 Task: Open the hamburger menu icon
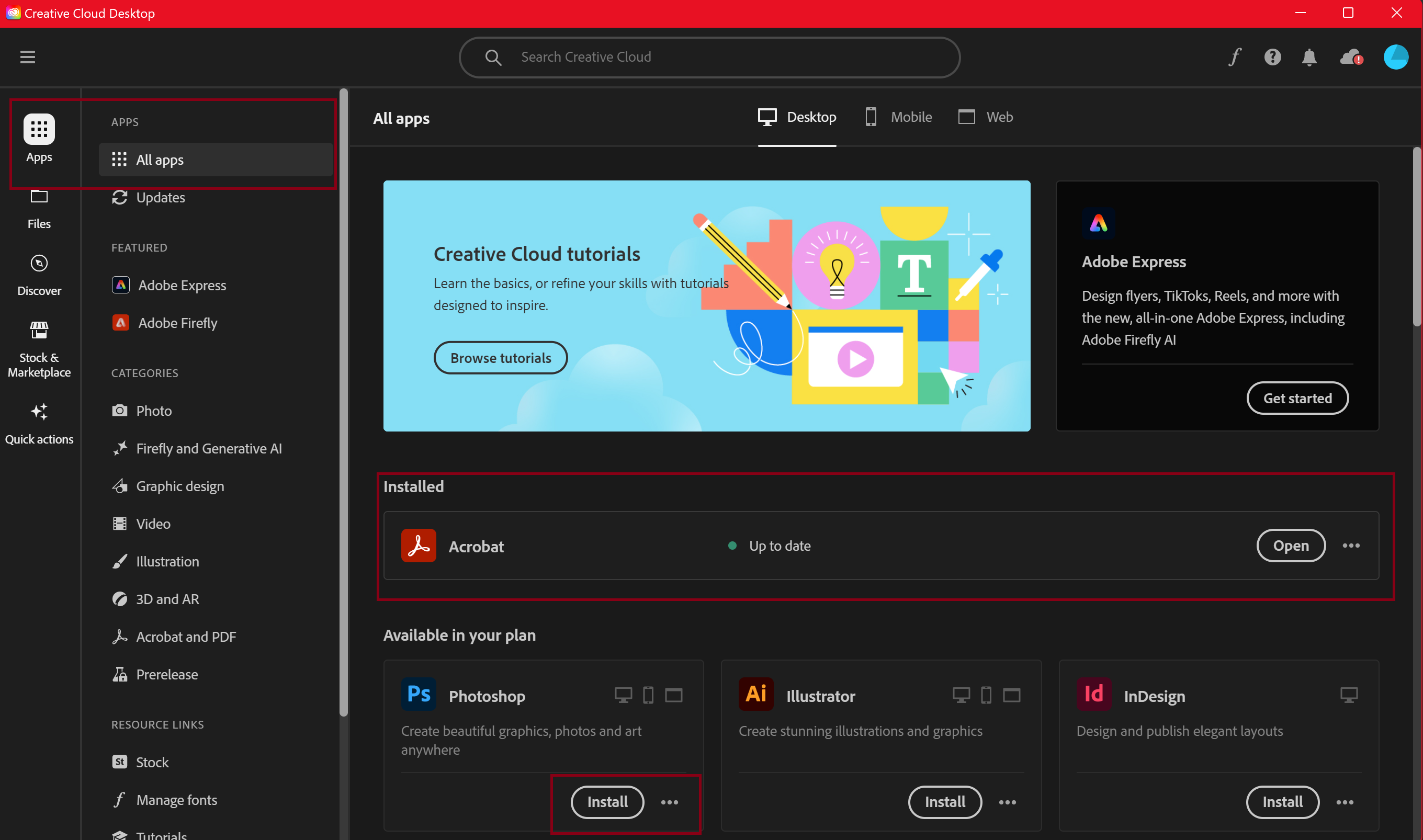[x=28, y=56]
